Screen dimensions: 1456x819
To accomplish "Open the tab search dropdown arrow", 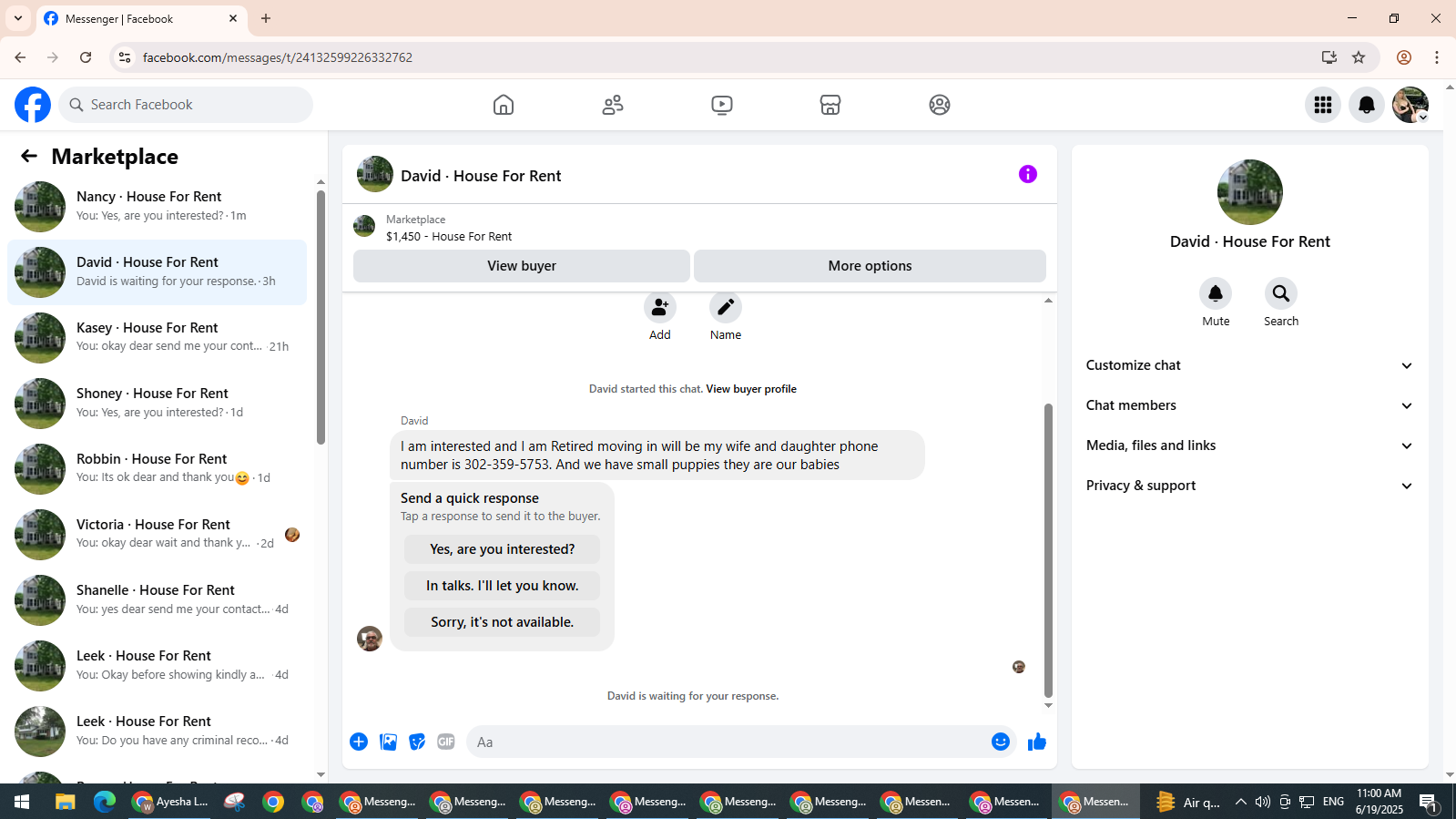I will coord(18,18).
